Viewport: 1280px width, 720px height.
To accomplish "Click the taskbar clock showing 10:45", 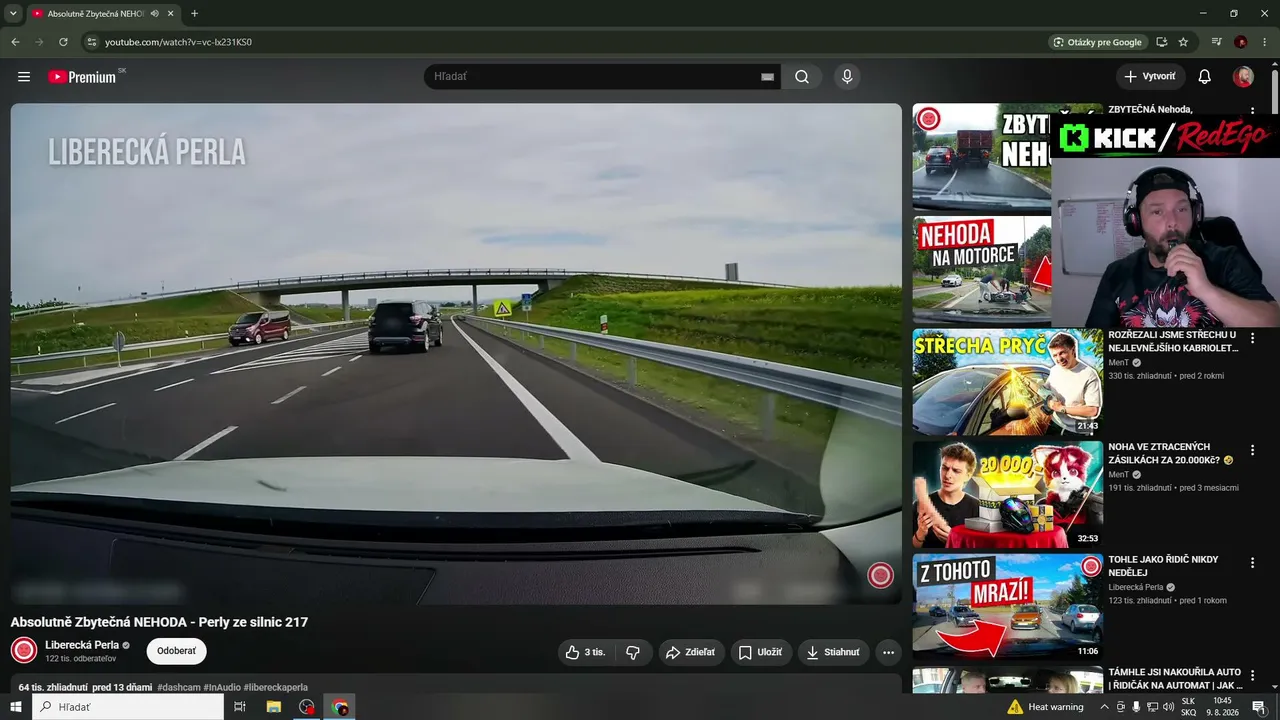I will point(1222,707).
